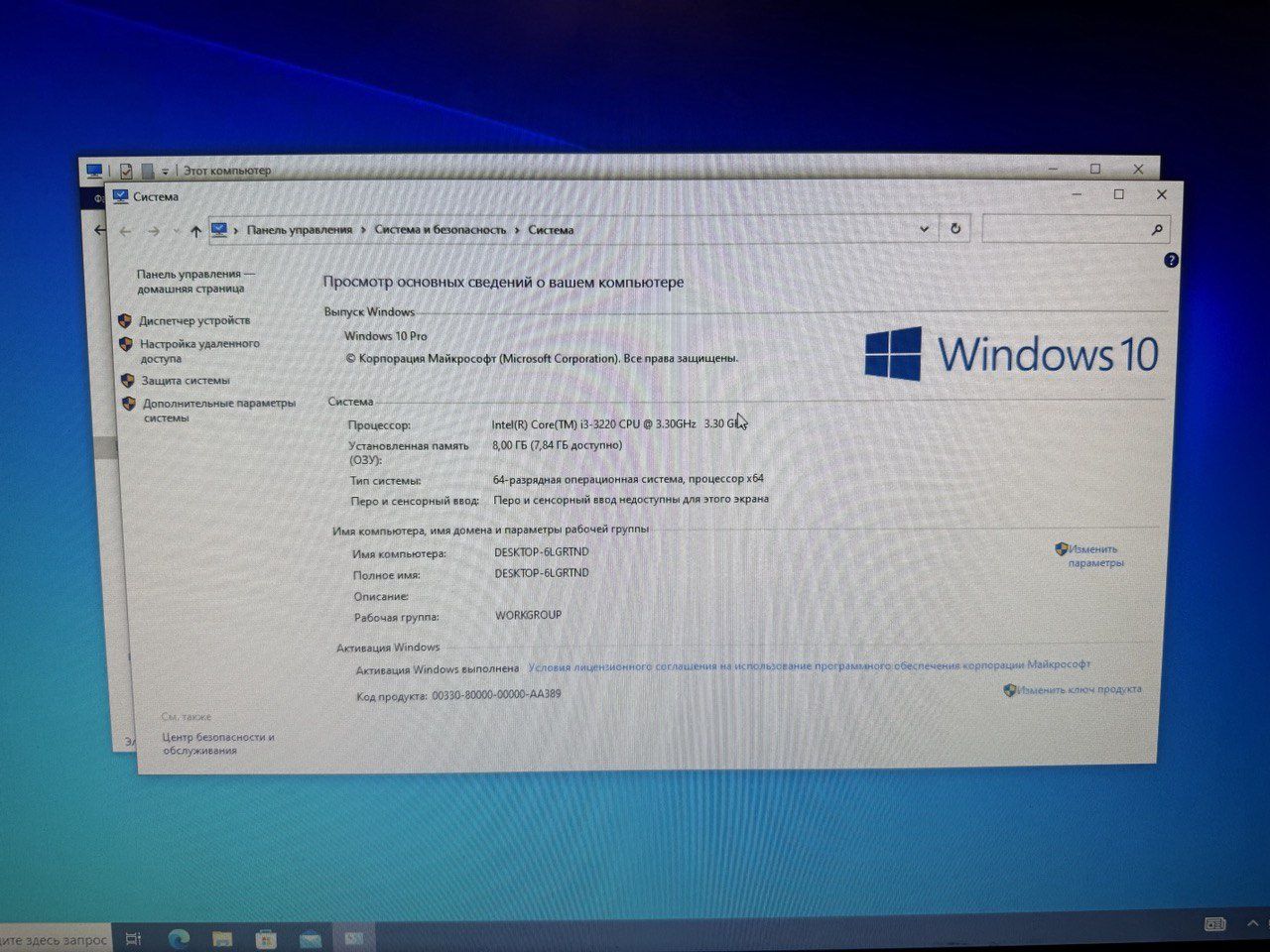Click the shield icon beside Настройка удаленного доступа
This screenshot has width=1270, height=952.
(126, 344)
